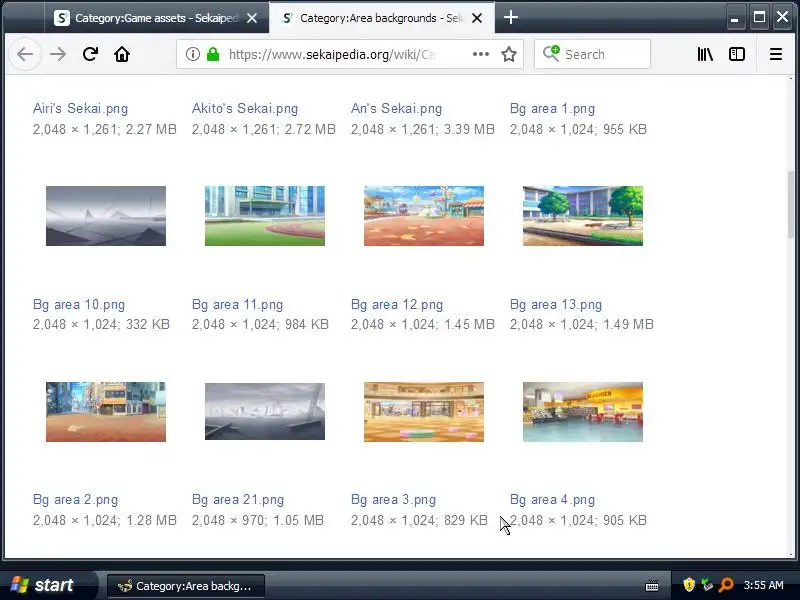800x600 pixels.
Task: Open the on-screen keyboard tray icon
Action: (652, 585)
